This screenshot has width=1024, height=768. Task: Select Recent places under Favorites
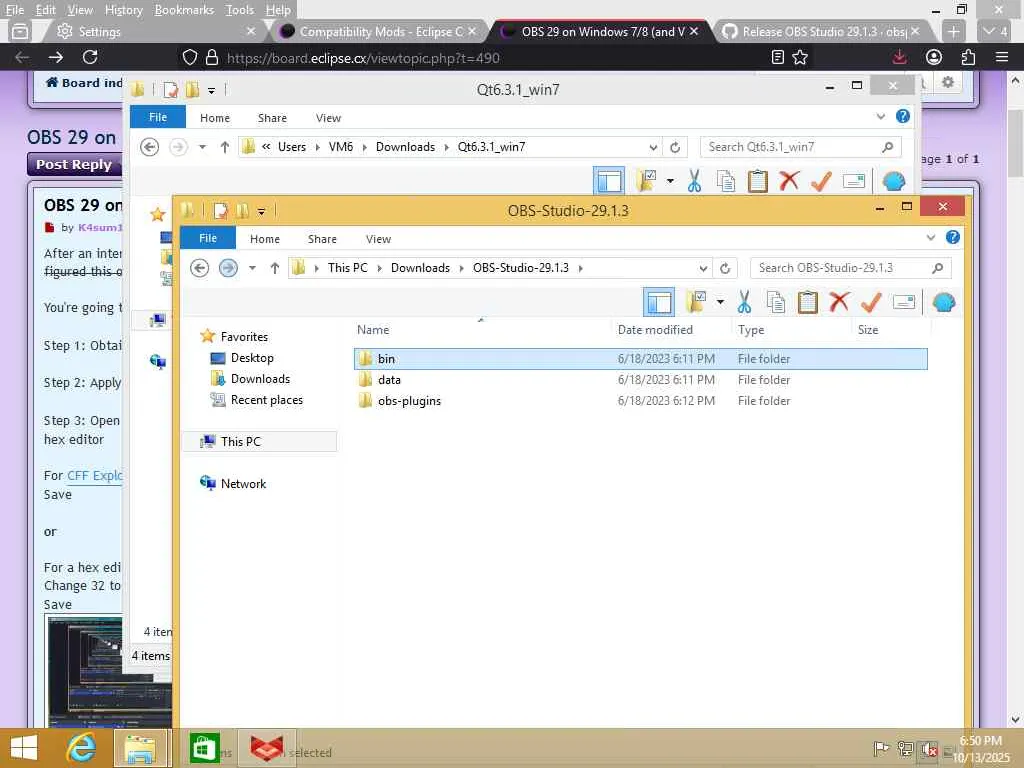(x=266, y=400)
